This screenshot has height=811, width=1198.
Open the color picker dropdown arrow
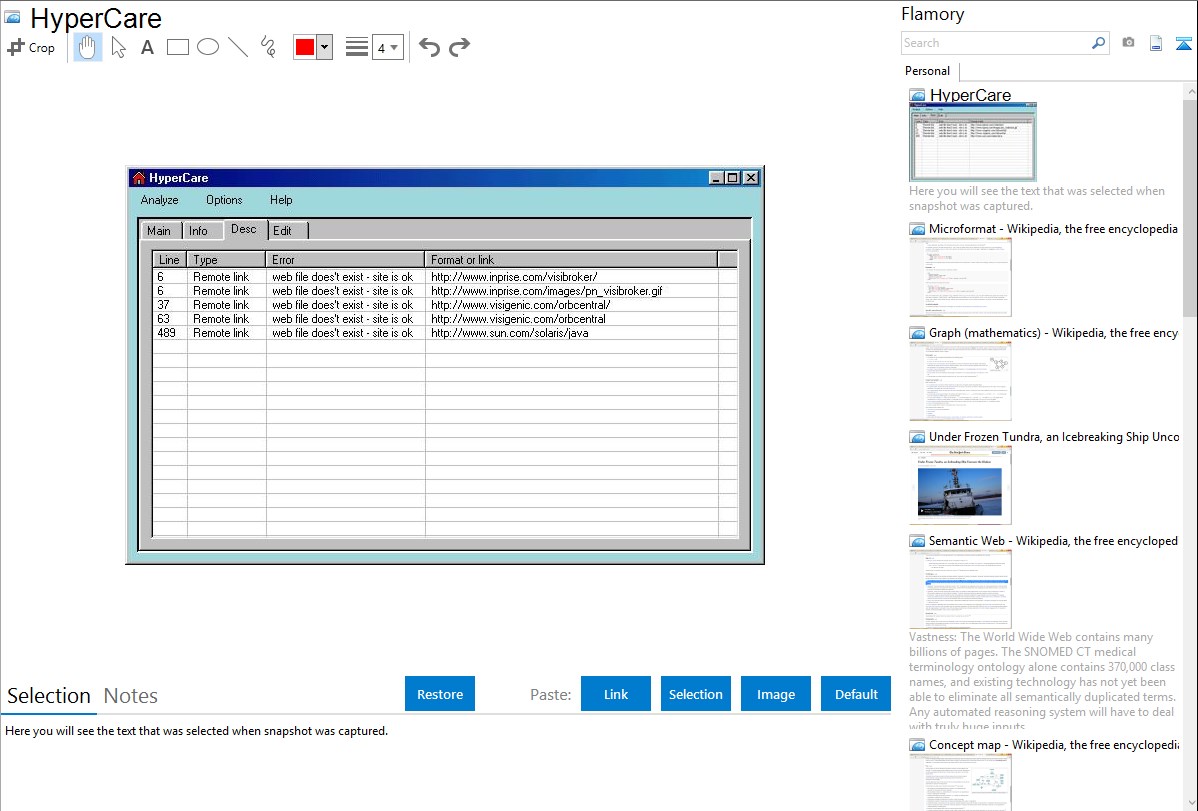pyautogui.click(x=324, y=47)
